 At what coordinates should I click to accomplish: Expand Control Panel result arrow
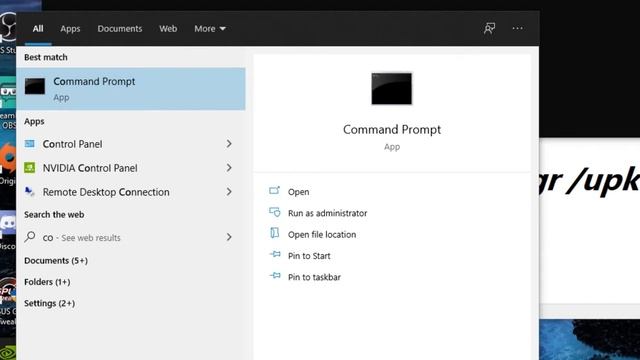(x=229, y=144)
